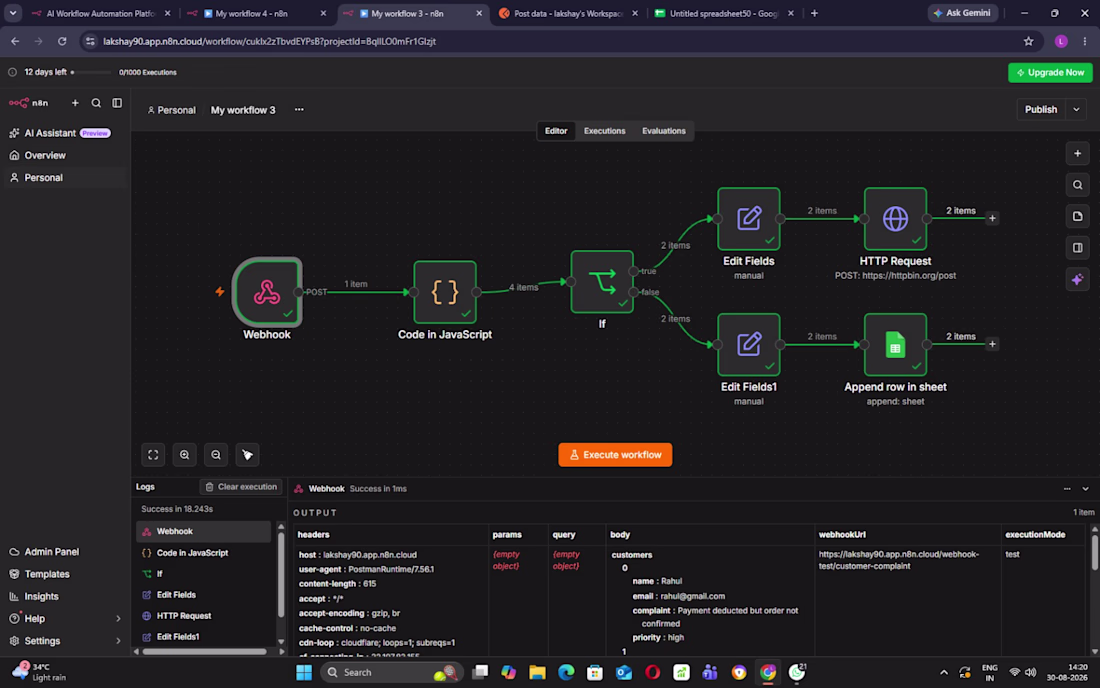This screenshot has height=688, width=1100.
Task: Expand the Help submenu
Action: tap(118, 619)
